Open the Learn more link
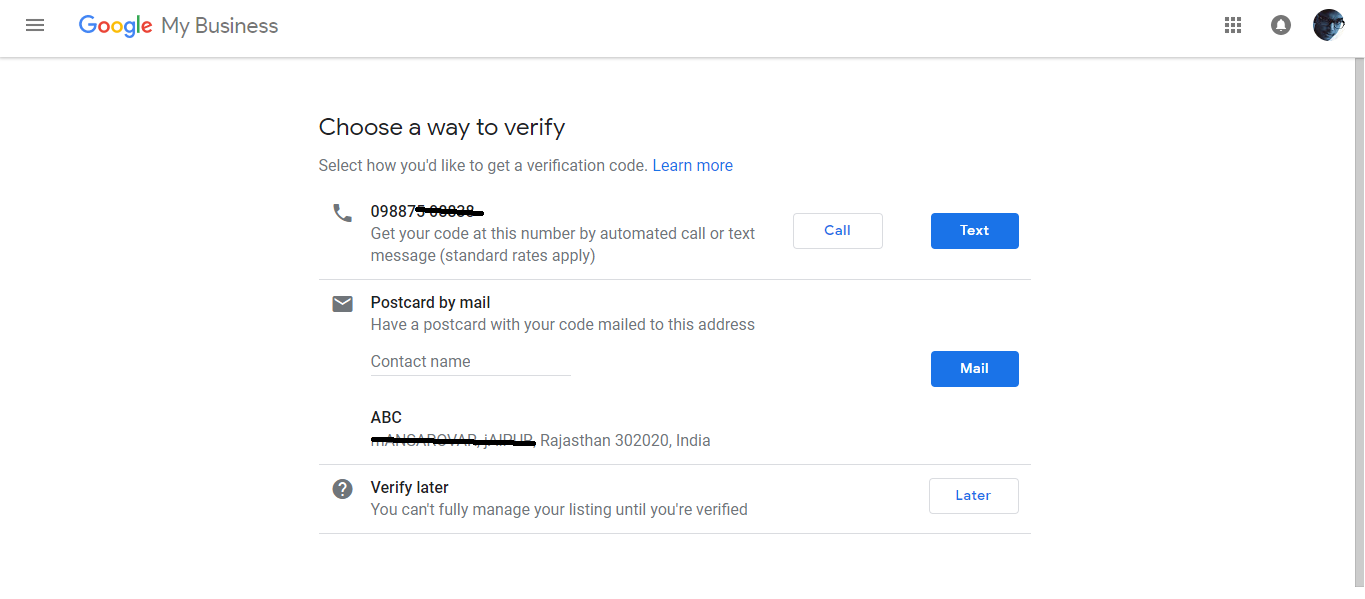 point(693,166)
